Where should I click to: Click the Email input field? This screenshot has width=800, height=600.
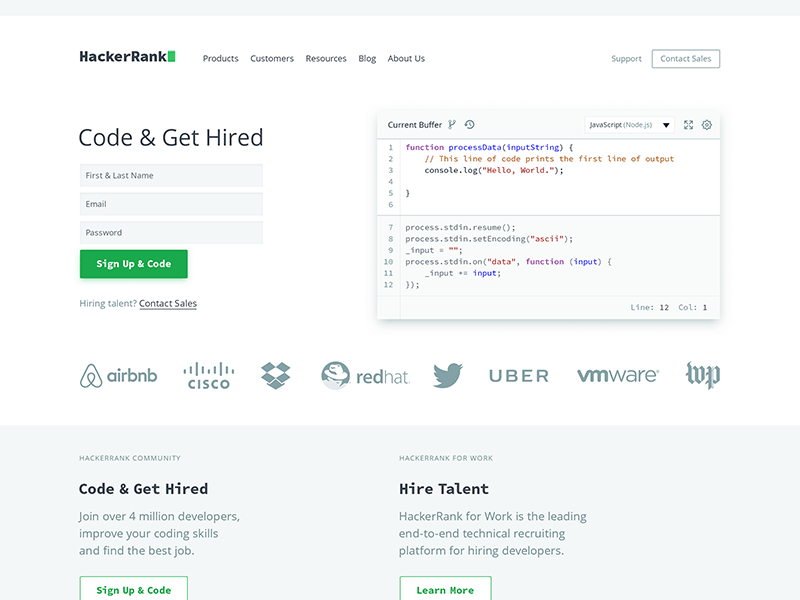[171, 204]
